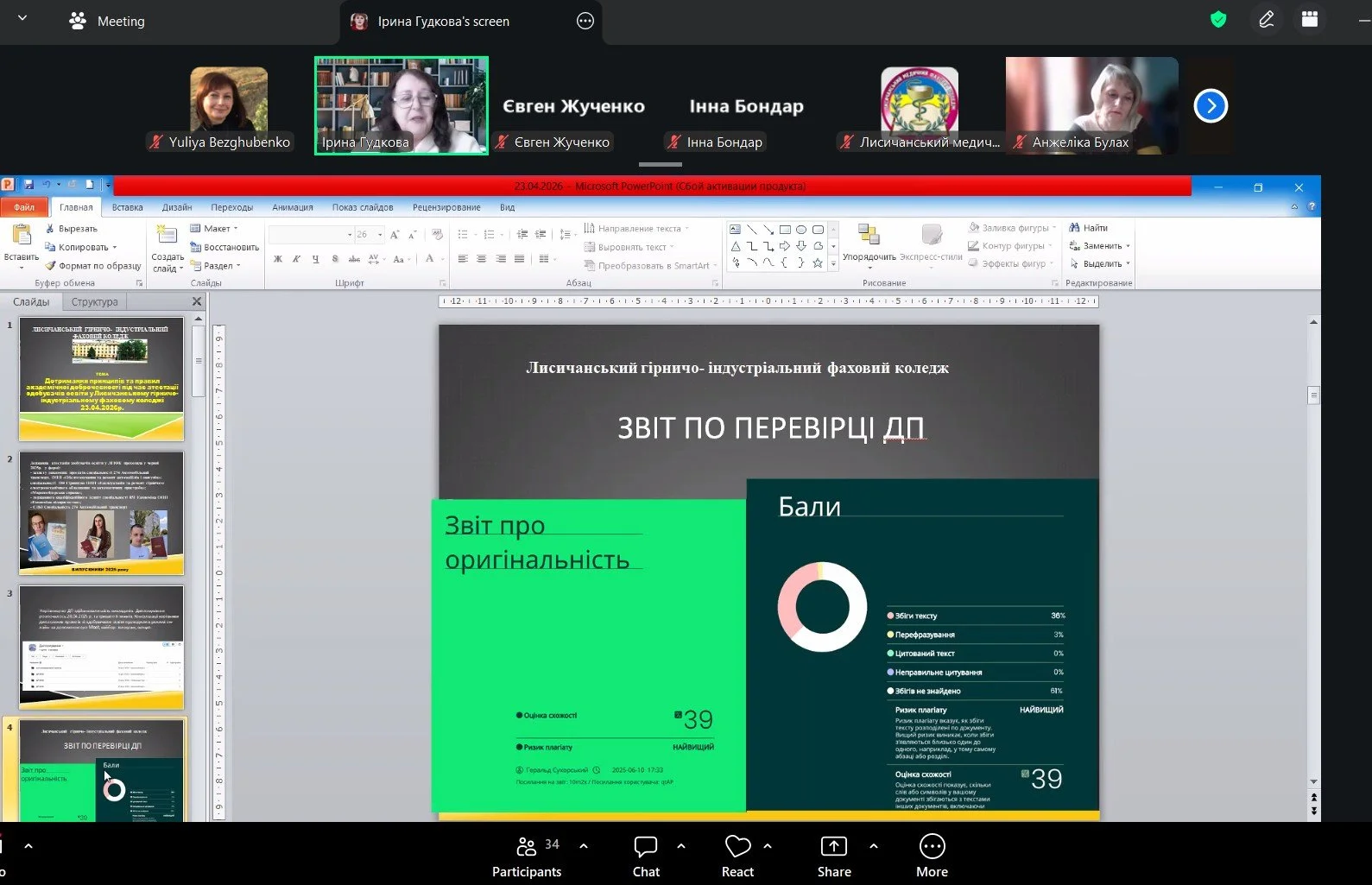
Task: Toggle text shadow (S) formatting
Action: click(335, 258)
